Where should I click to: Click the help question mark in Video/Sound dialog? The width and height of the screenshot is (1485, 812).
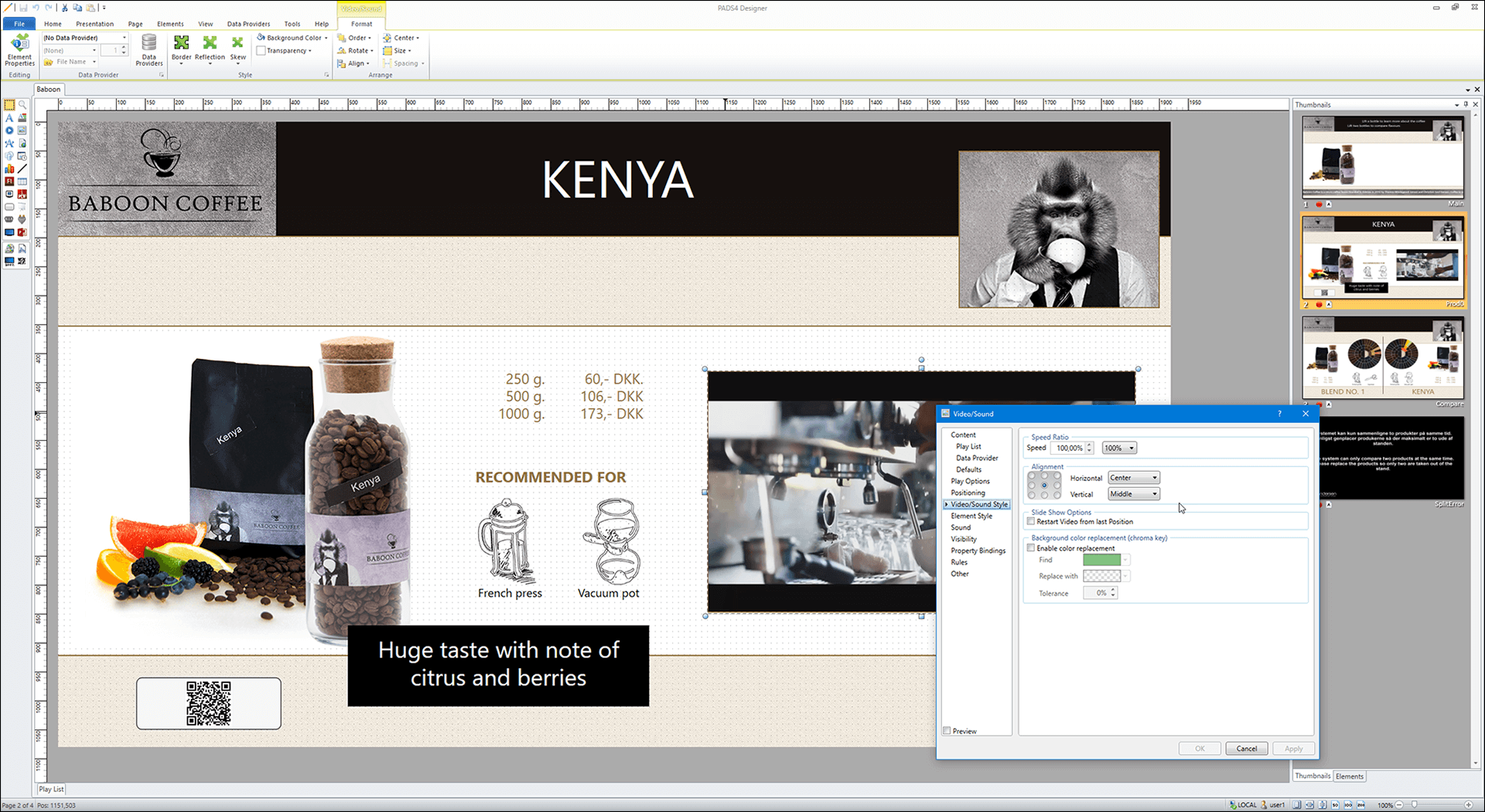(1279, 414)
